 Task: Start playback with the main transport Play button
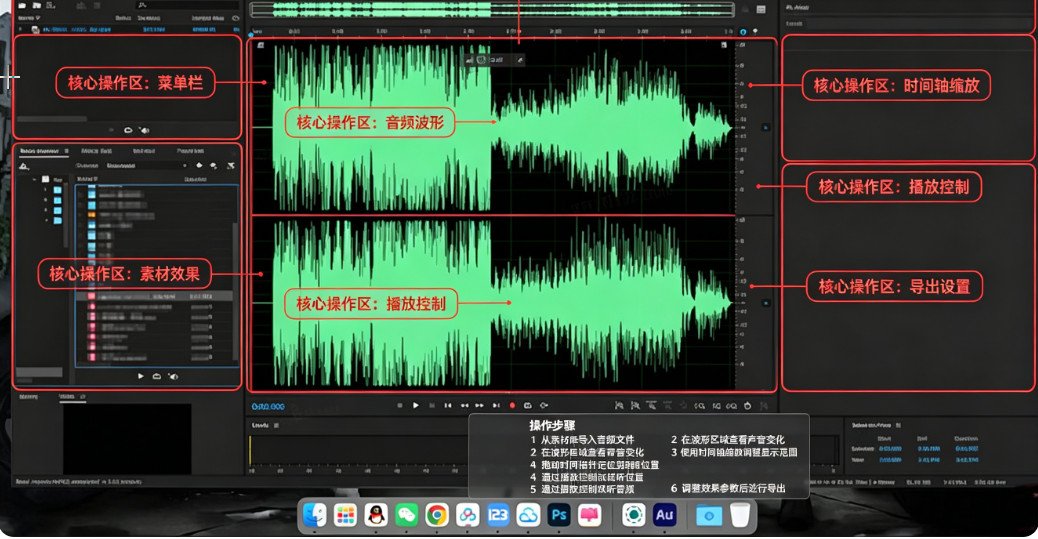pyautogui.click(x=416, y=405)
